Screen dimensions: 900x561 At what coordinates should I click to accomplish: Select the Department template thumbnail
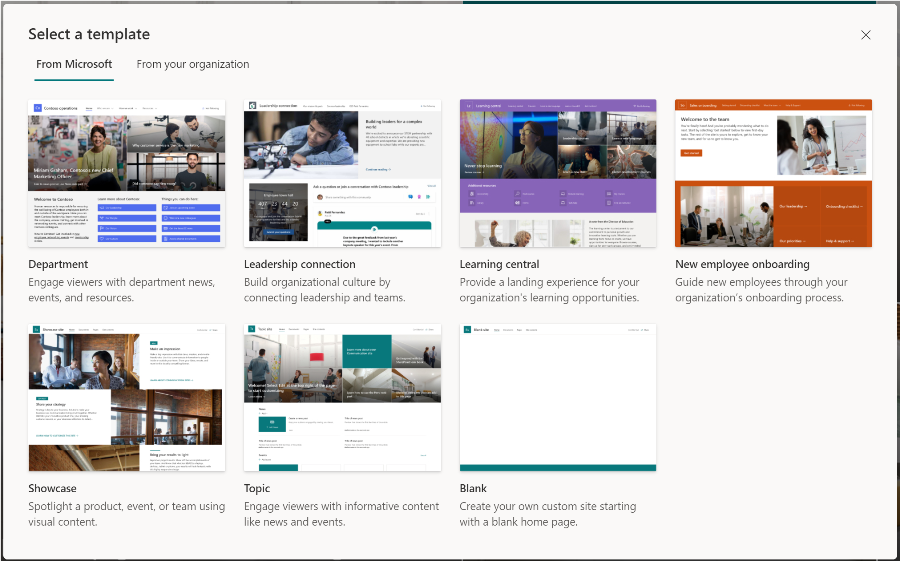click(127, 173)
